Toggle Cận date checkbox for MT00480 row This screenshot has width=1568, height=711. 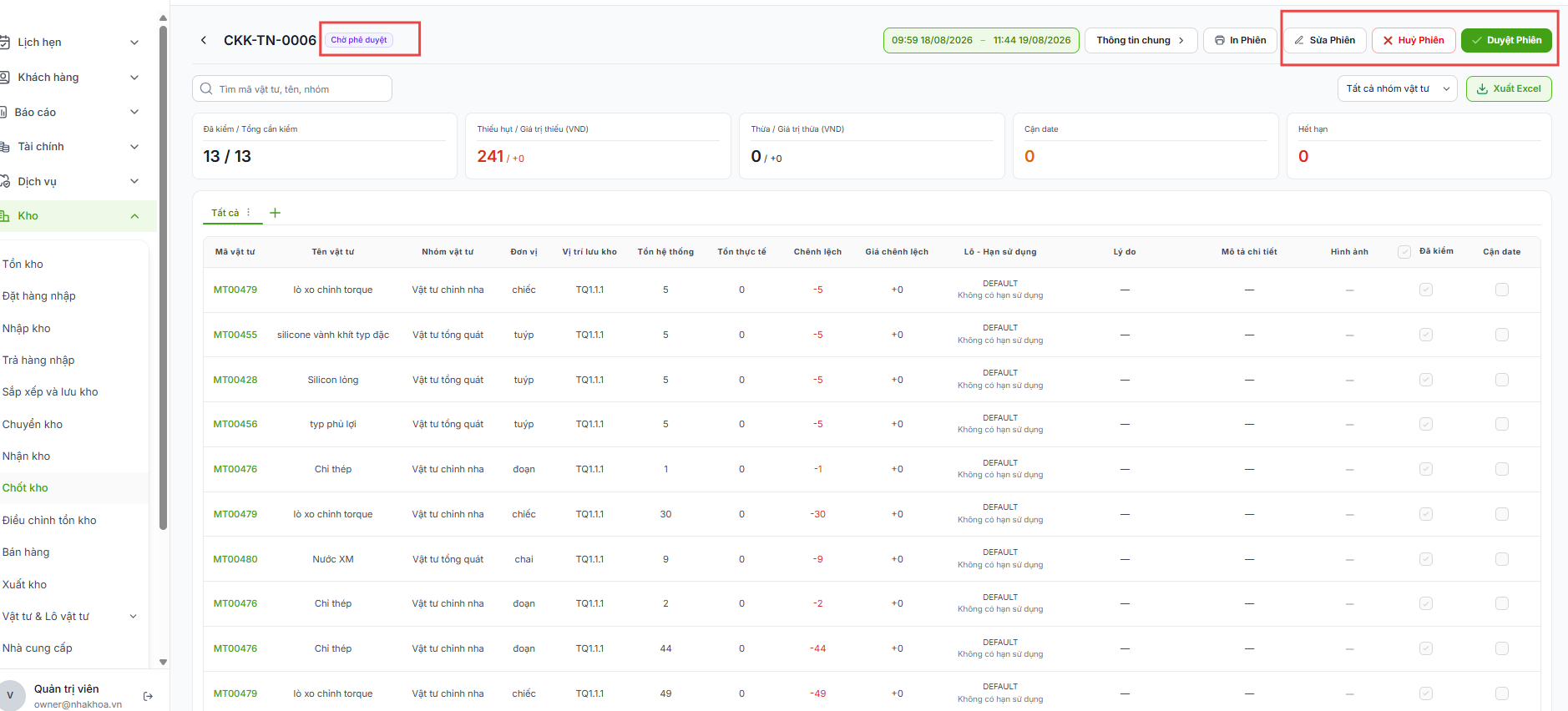pyautogui.click(x=1502, y=559)
